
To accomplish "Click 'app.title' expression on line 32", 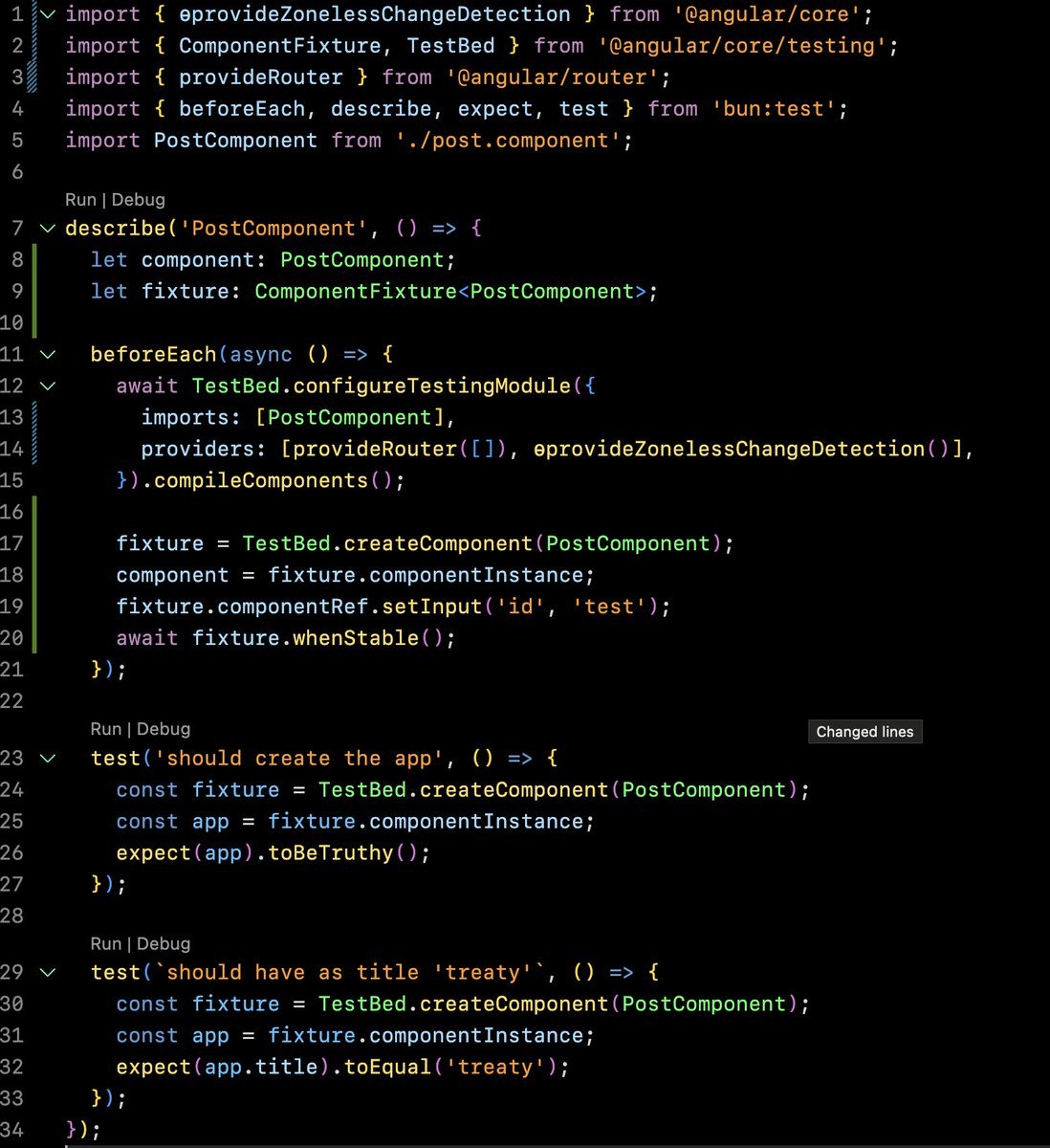I will [x=261, y=1068].
